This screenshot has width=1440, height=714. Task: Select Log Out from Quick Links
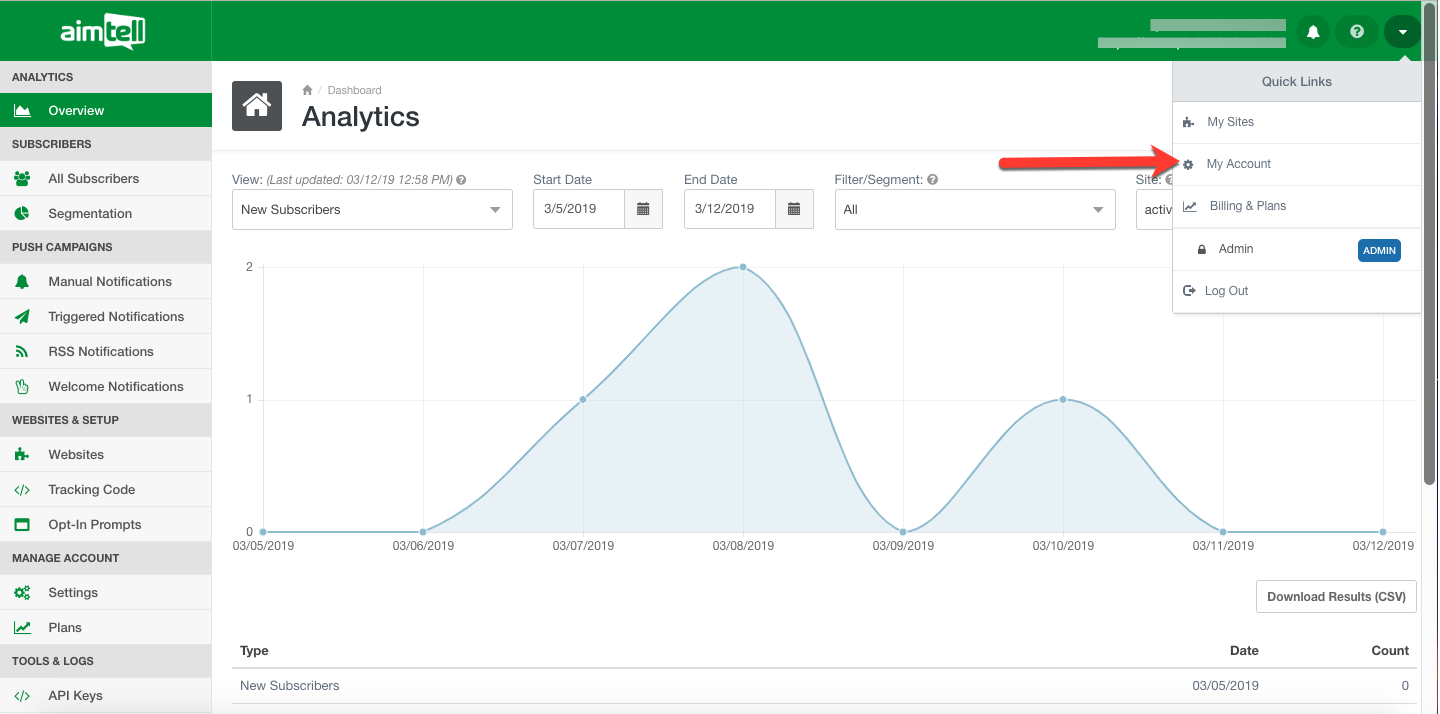pyautogui.click(x=1226, y=291)
